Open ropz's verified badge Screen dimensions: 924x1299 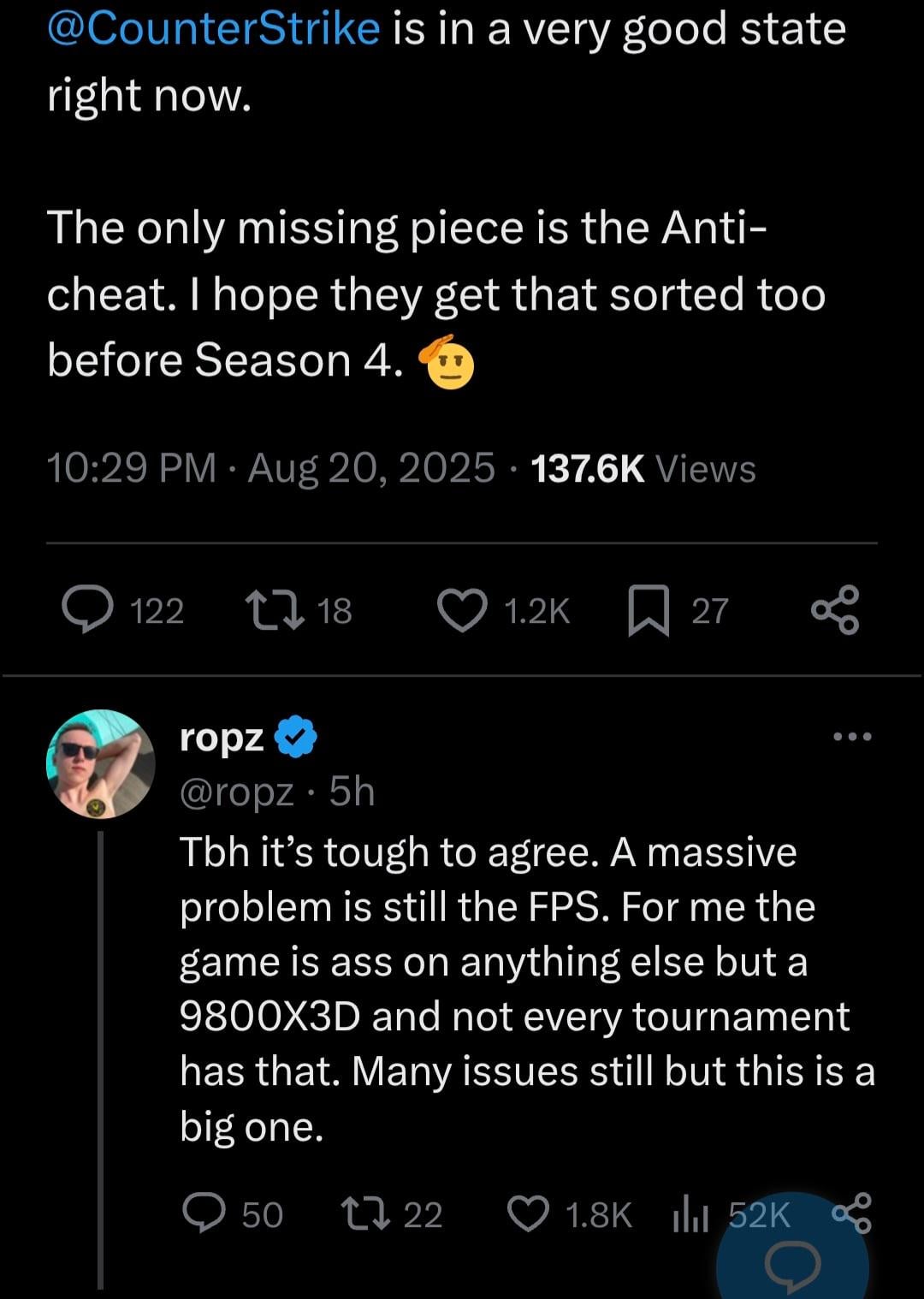(x=296, y=737)
